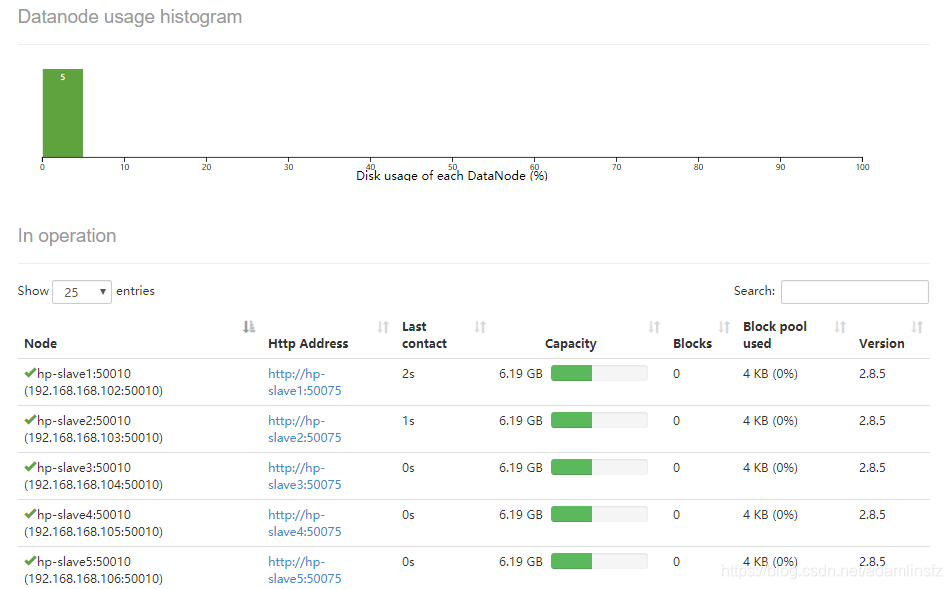
Task: Click the green checkmark beside hp-slave2
Action: click(30, 420)
